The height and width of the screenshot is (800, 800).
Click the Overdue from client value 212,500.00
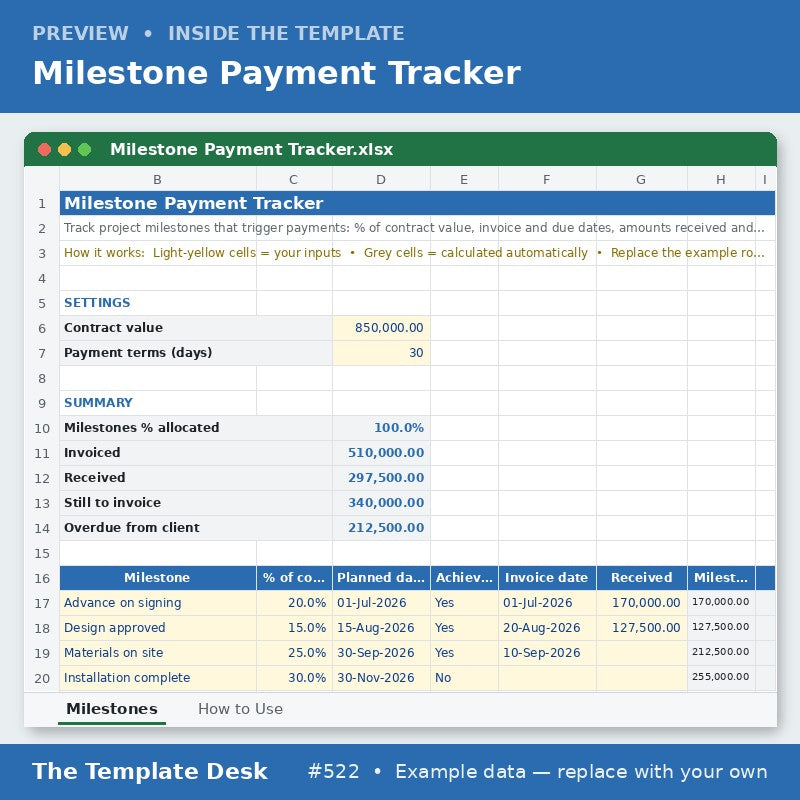tap(381, 528)
